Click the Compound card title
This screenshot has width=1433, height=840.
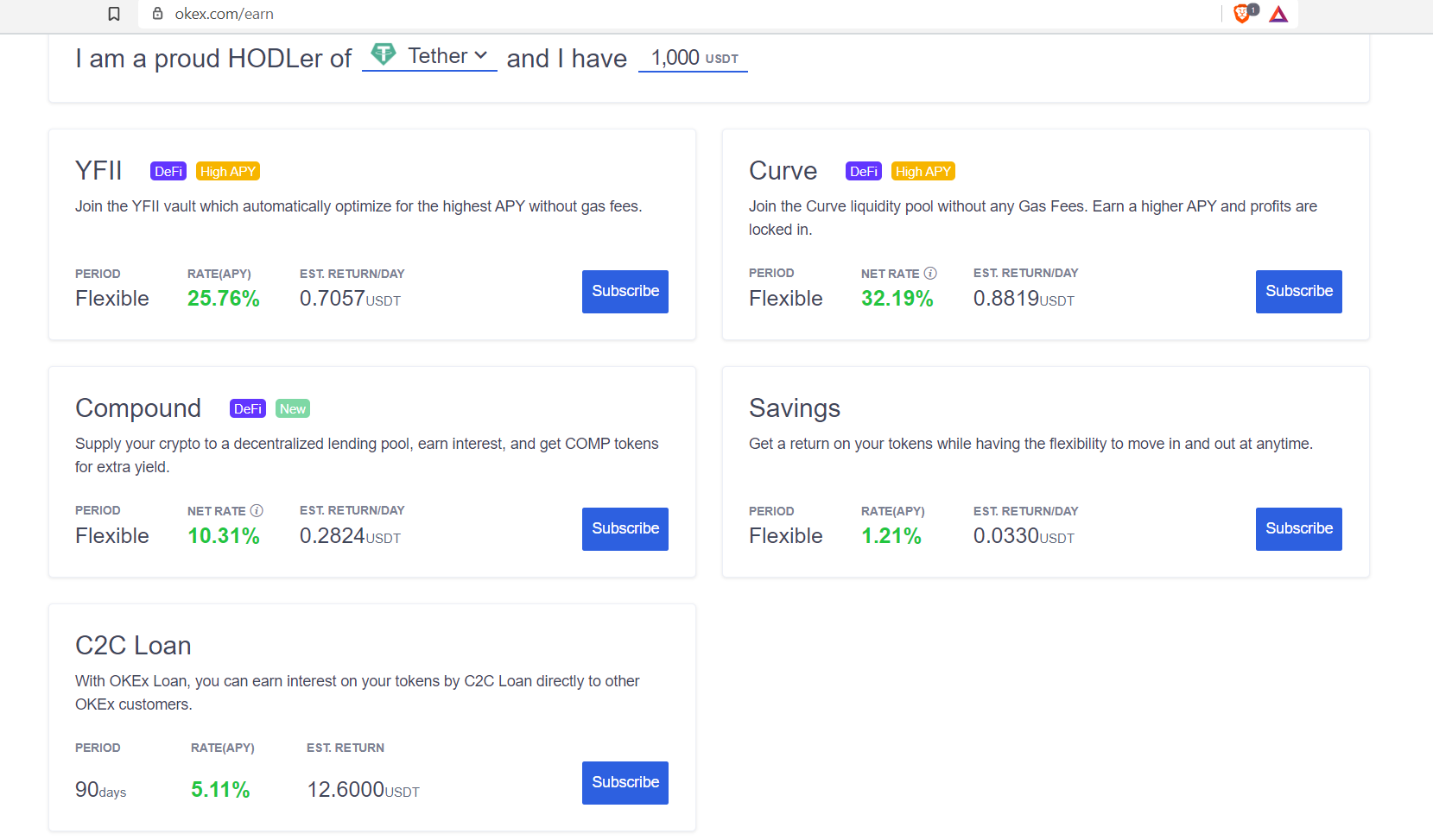point(138,408)
